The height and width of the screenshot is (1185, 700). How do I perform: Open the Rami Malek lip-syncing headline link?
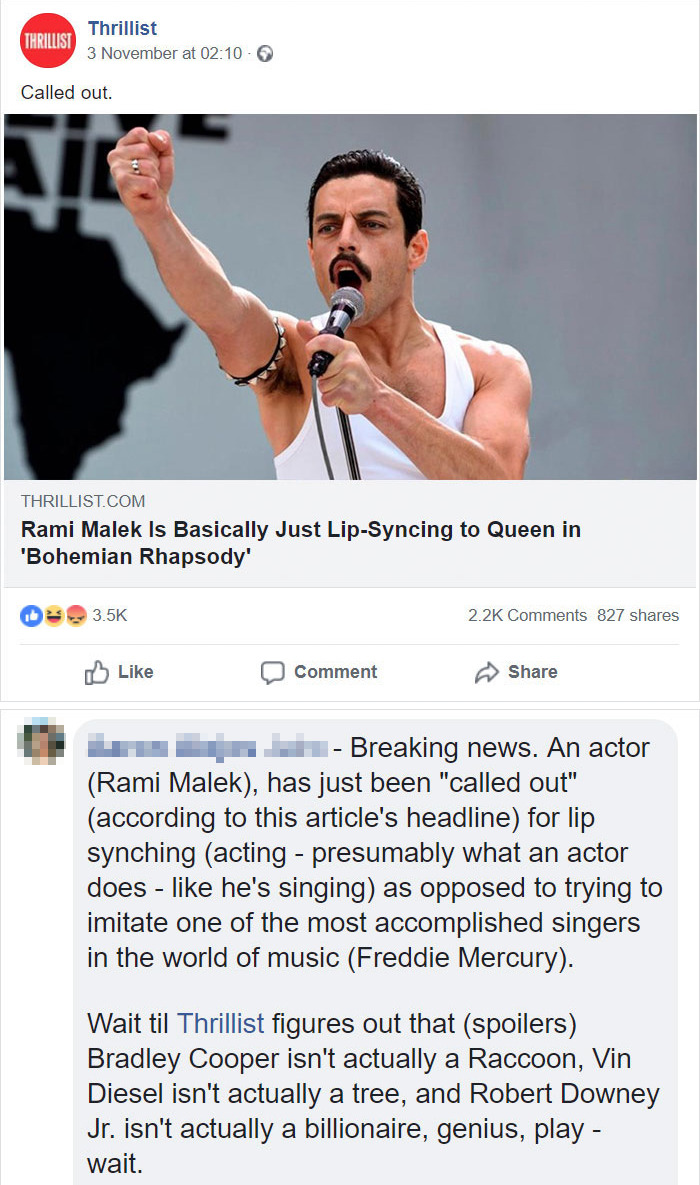(x=300, y=542)
